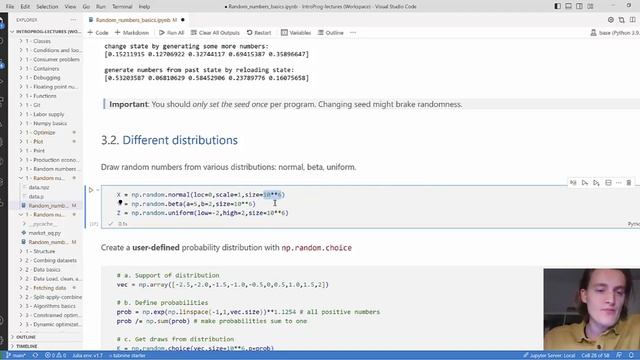Open notifications bell in status bar
640x360 pixels.
(631, 356)
